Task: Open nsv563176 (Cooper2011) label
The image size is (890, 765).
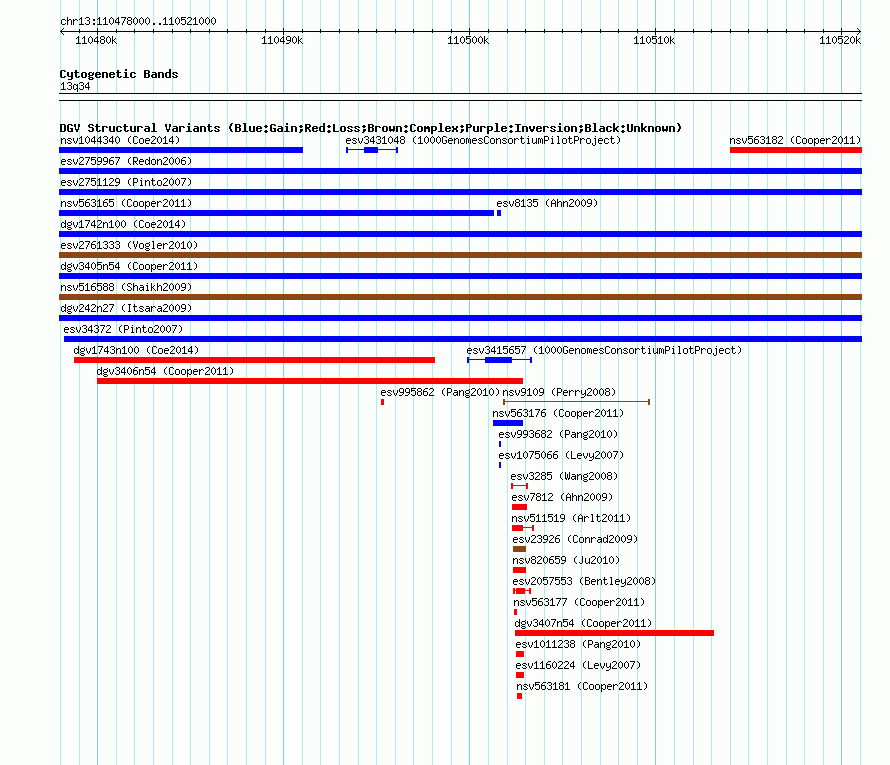Action: tap(558, 413)
